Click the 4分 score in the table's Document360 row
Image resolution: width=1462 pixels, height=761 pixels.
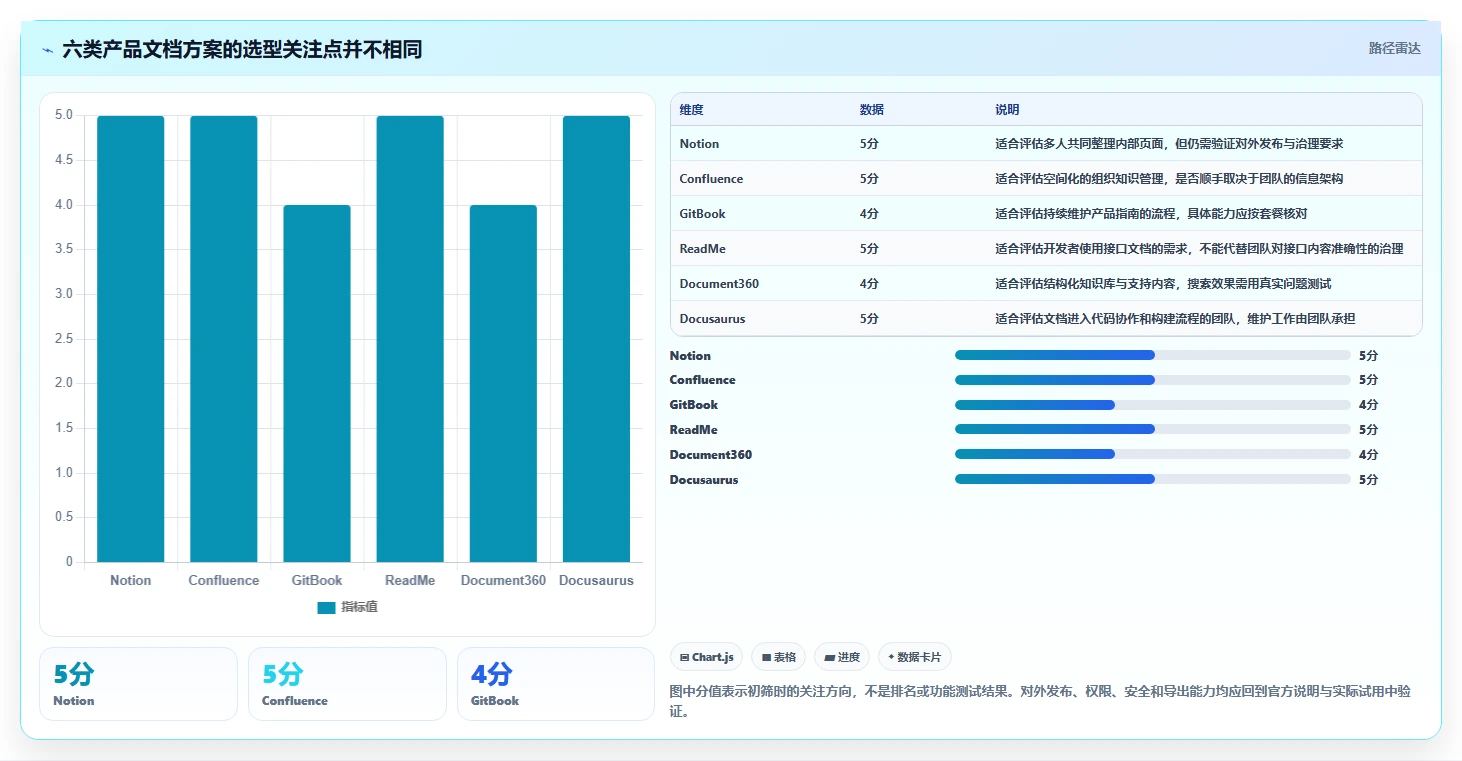(869, 284)
